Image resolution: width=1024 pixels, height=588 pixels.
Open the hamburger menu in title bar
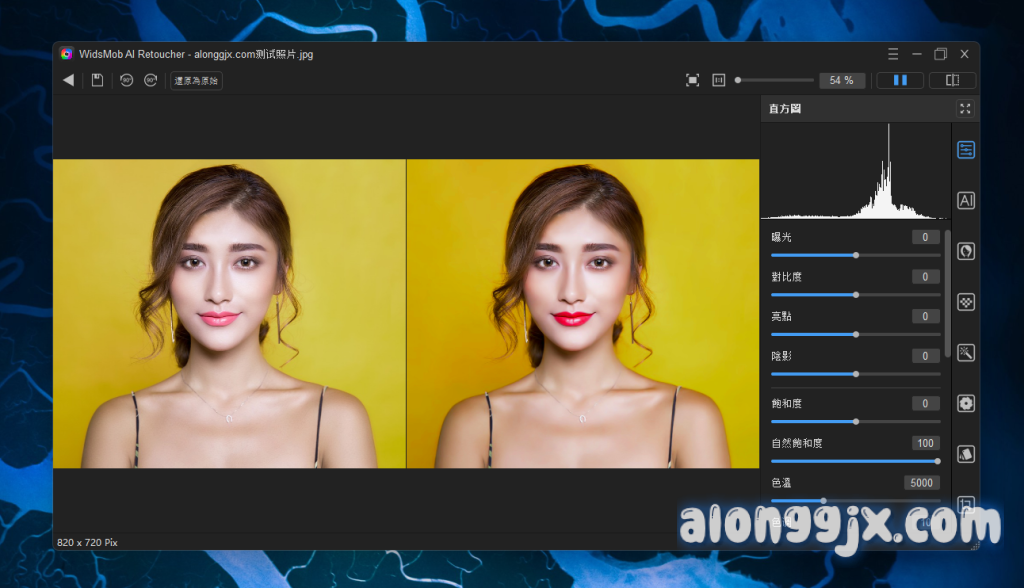pos(893,54)
